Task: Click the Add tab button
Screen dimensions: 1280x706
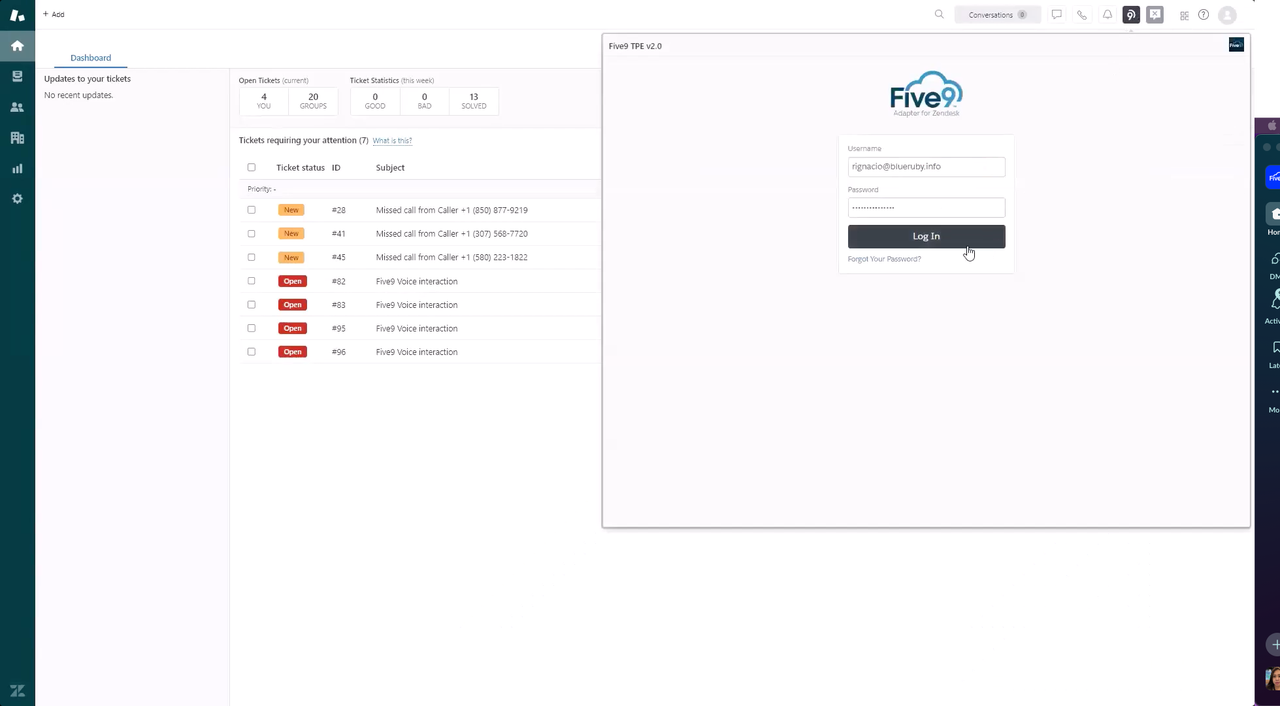Action: [x=54, y=15]
